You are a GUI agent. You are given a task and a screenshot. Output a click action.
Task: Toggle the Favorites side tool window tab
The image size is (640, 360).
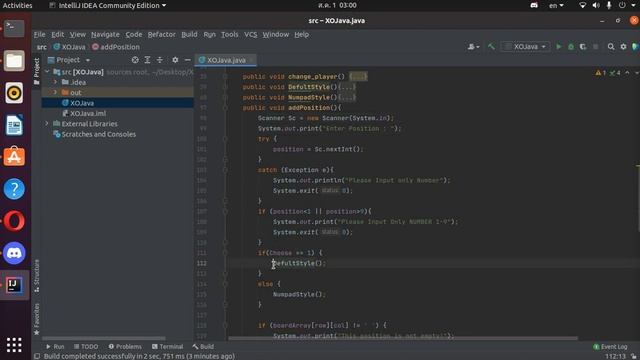36,319
